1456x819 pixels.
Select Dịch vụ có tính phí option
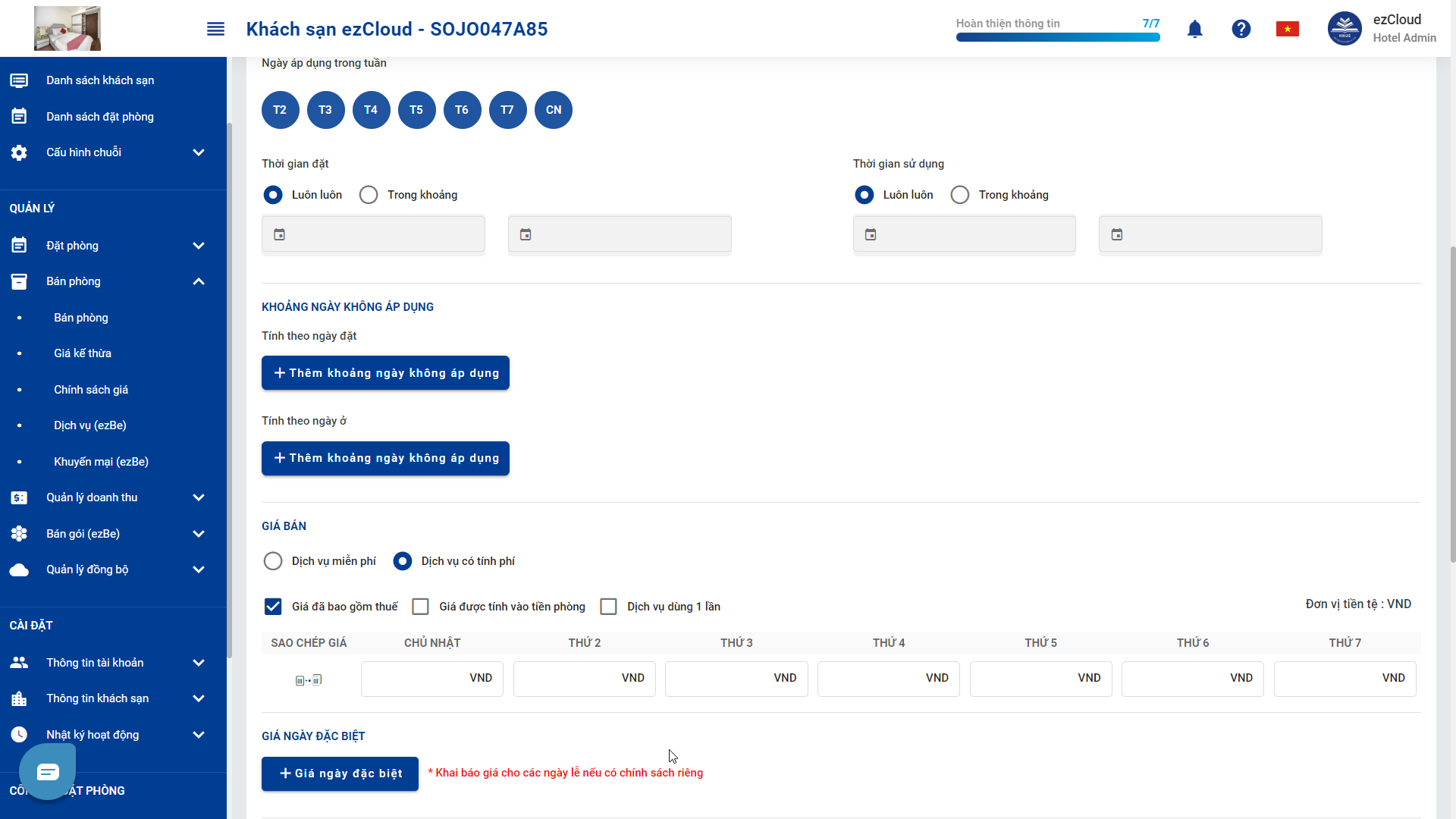click(x=403, y=561)
